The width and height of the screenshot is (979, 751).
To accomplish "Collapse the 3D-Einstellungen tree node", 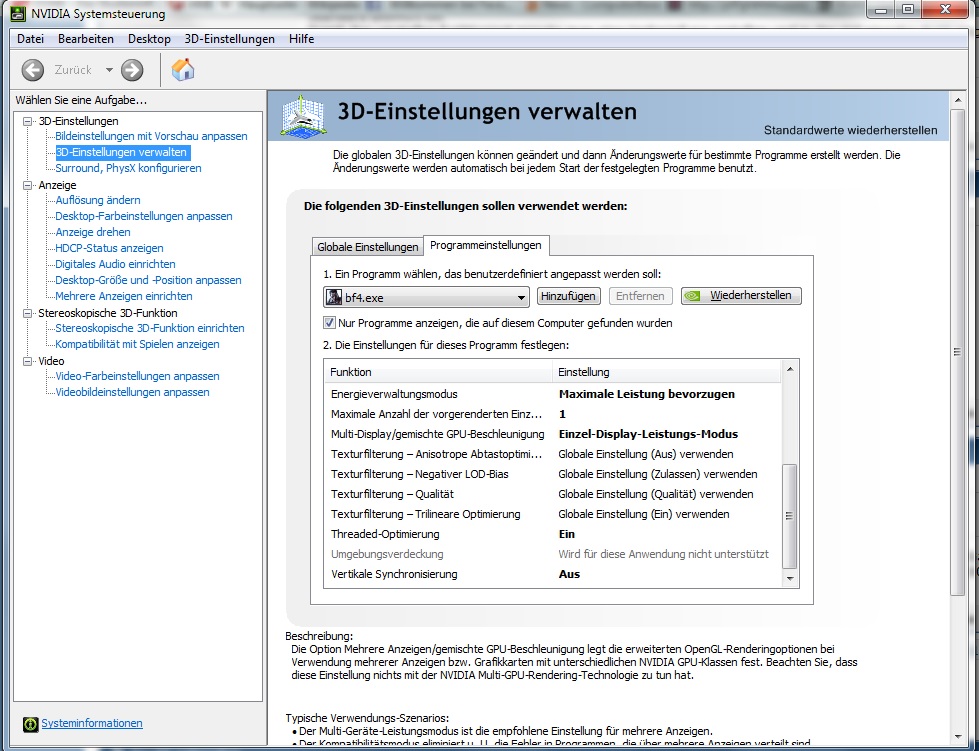I will click(27, 121).
